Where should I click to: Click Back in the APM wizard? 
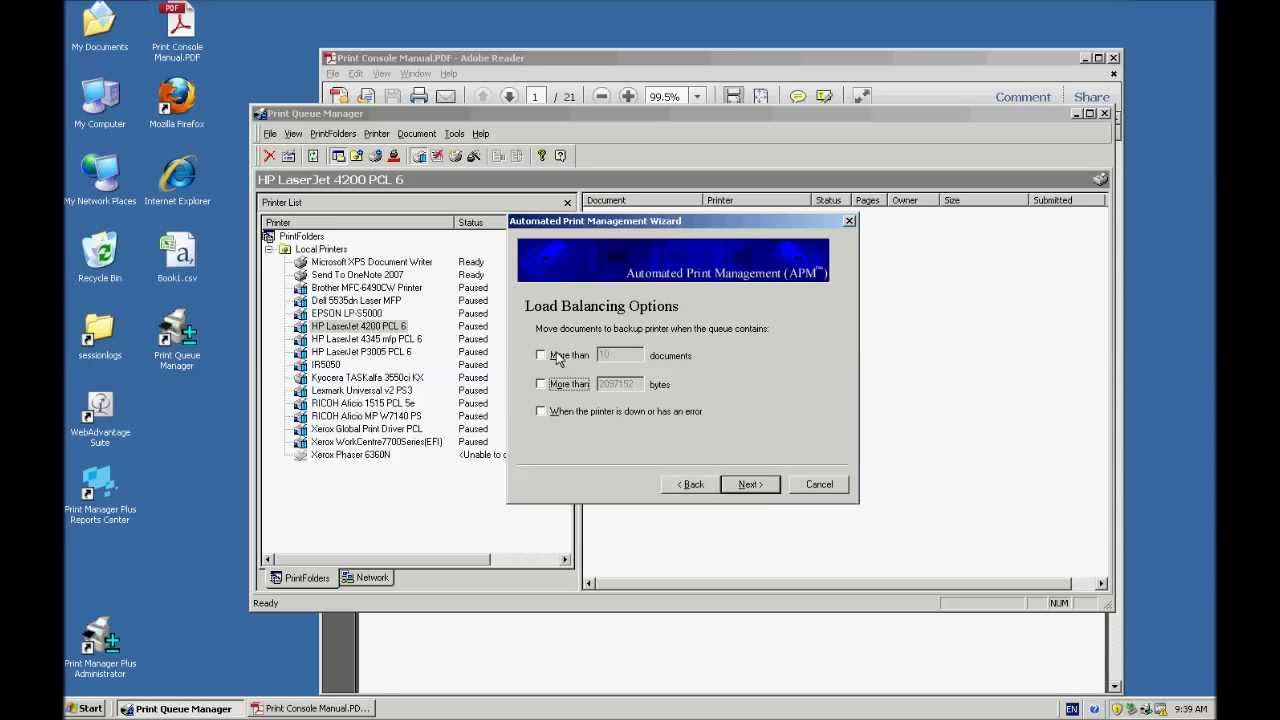690,484
